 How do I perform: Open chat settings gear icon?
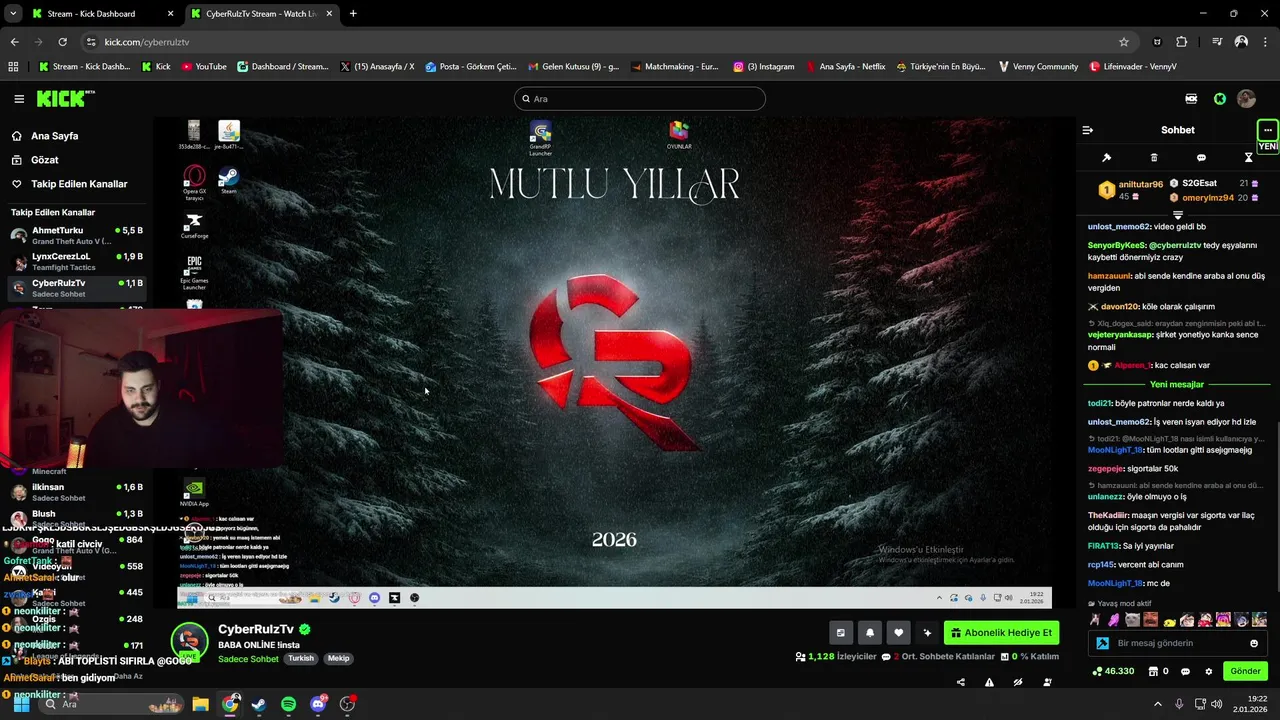(x=1208, y=671)
